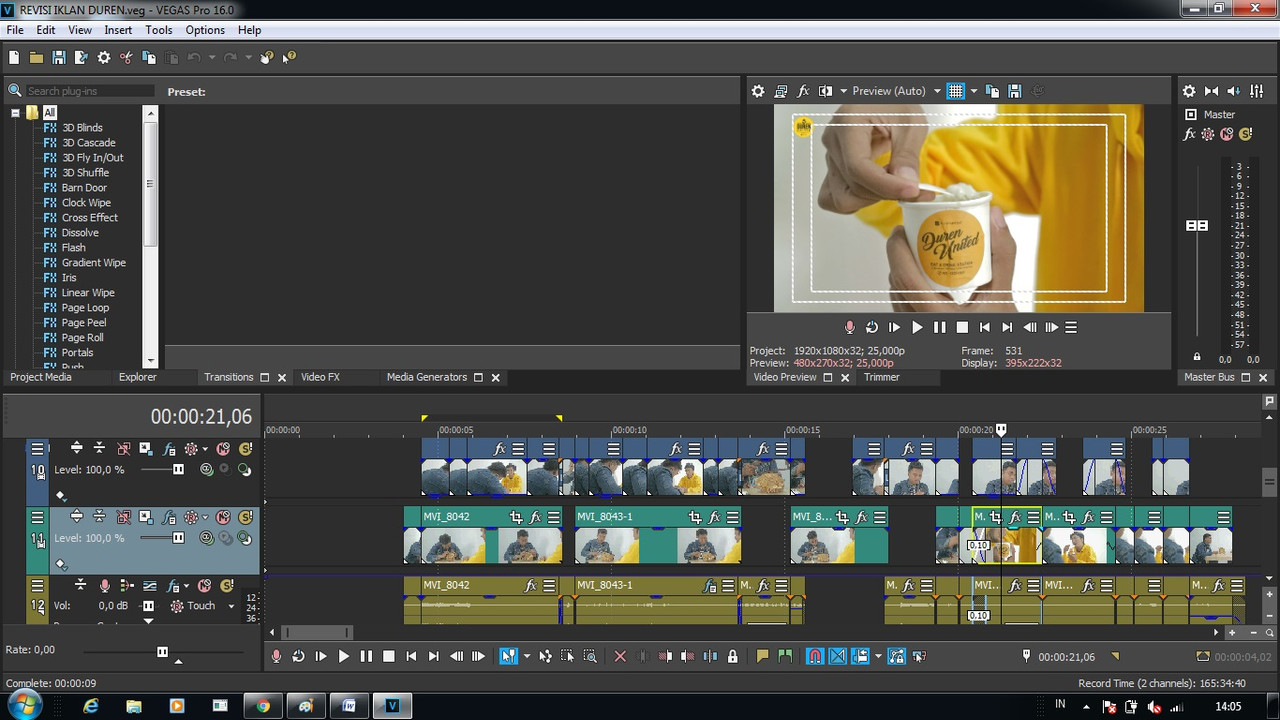Open split-screen view dropdown arrow

click(843, 91)
